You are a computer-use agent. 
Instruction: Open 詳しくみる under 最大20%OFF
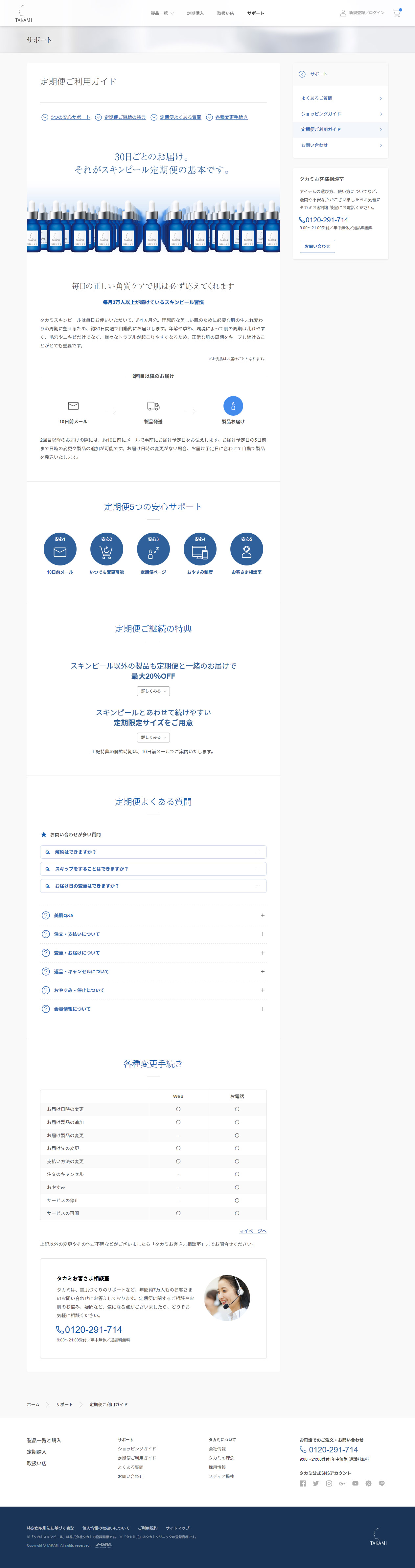click(153, 691)
